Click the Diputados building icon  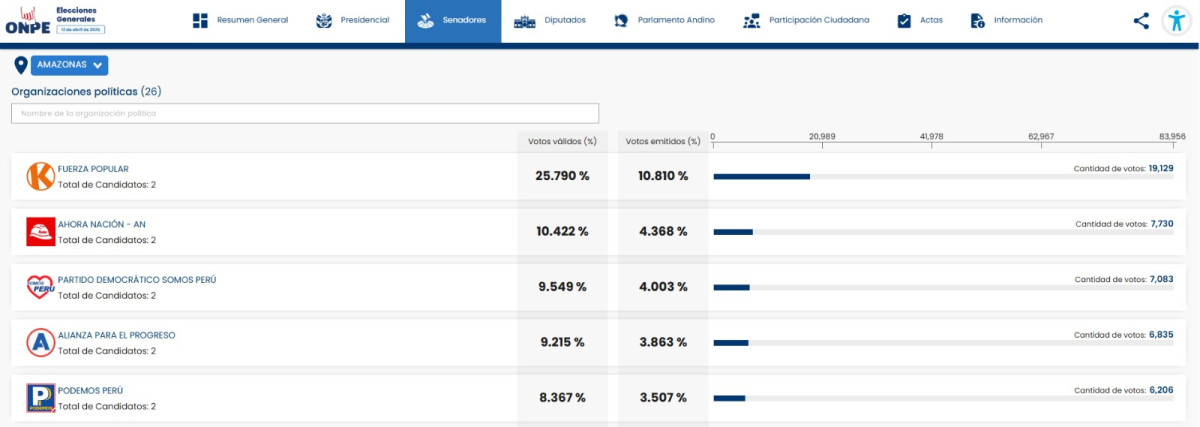(524, 20)
